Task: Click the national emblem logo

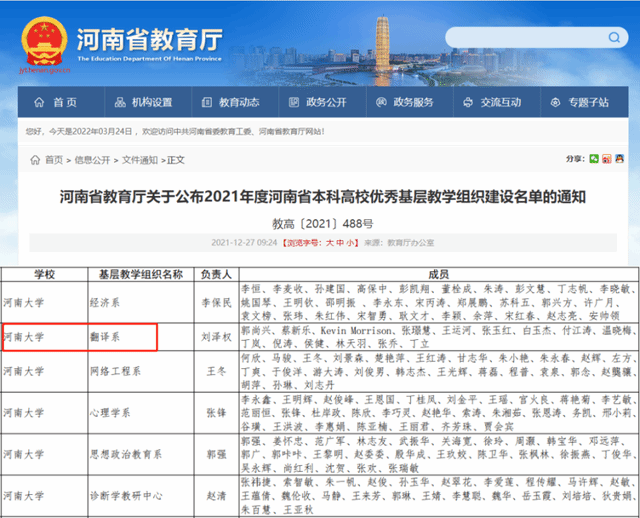Action: tap(44, 41)
